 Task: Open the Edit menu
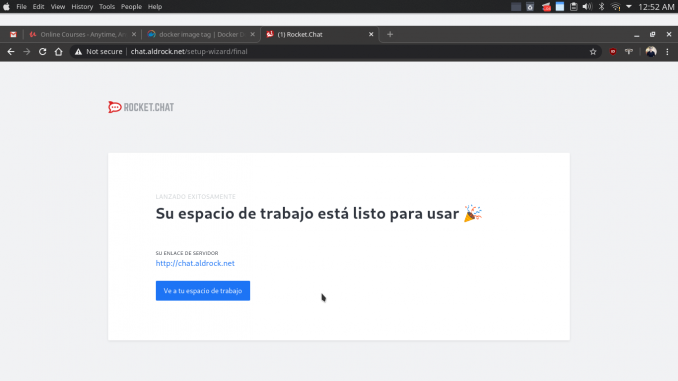(x=38, y=6)
